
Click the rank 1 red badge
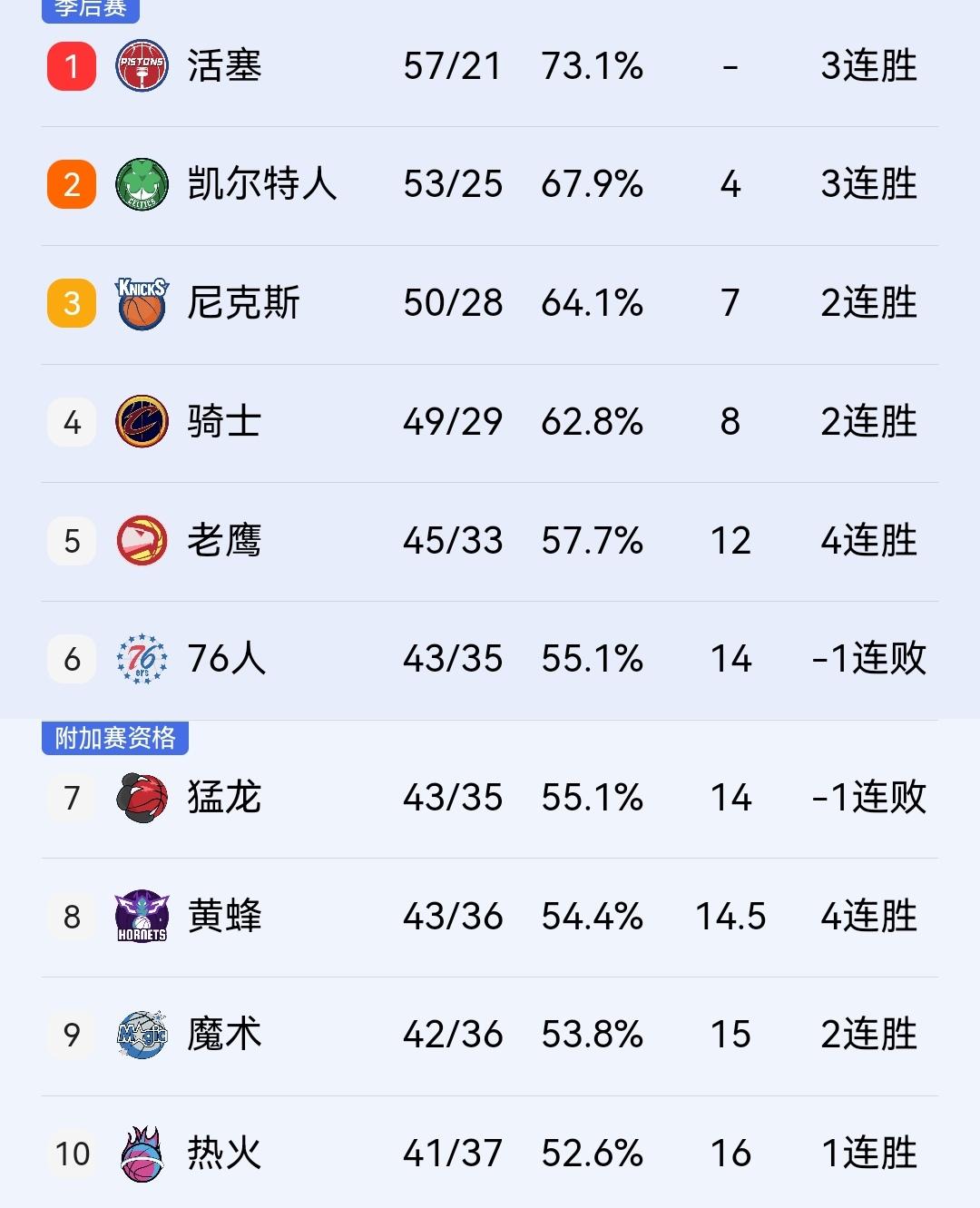click(71, 64)
